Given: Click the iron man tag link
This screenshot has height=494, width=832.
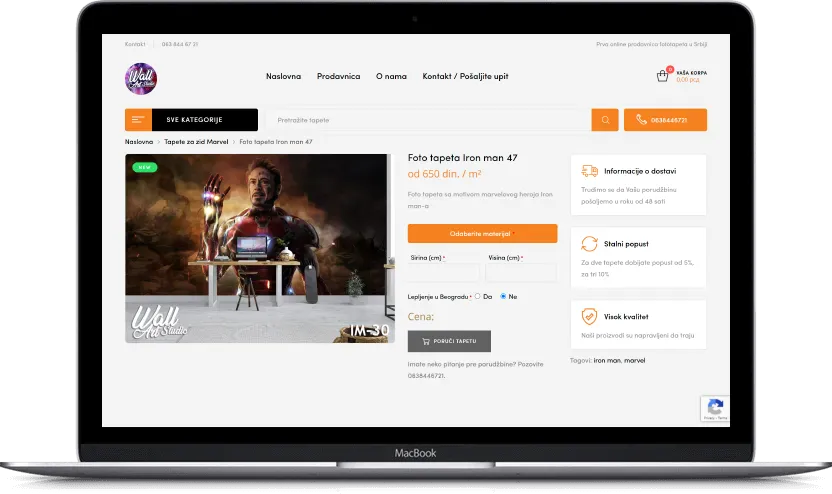Looking at the screenshot, I should point(607,360).
